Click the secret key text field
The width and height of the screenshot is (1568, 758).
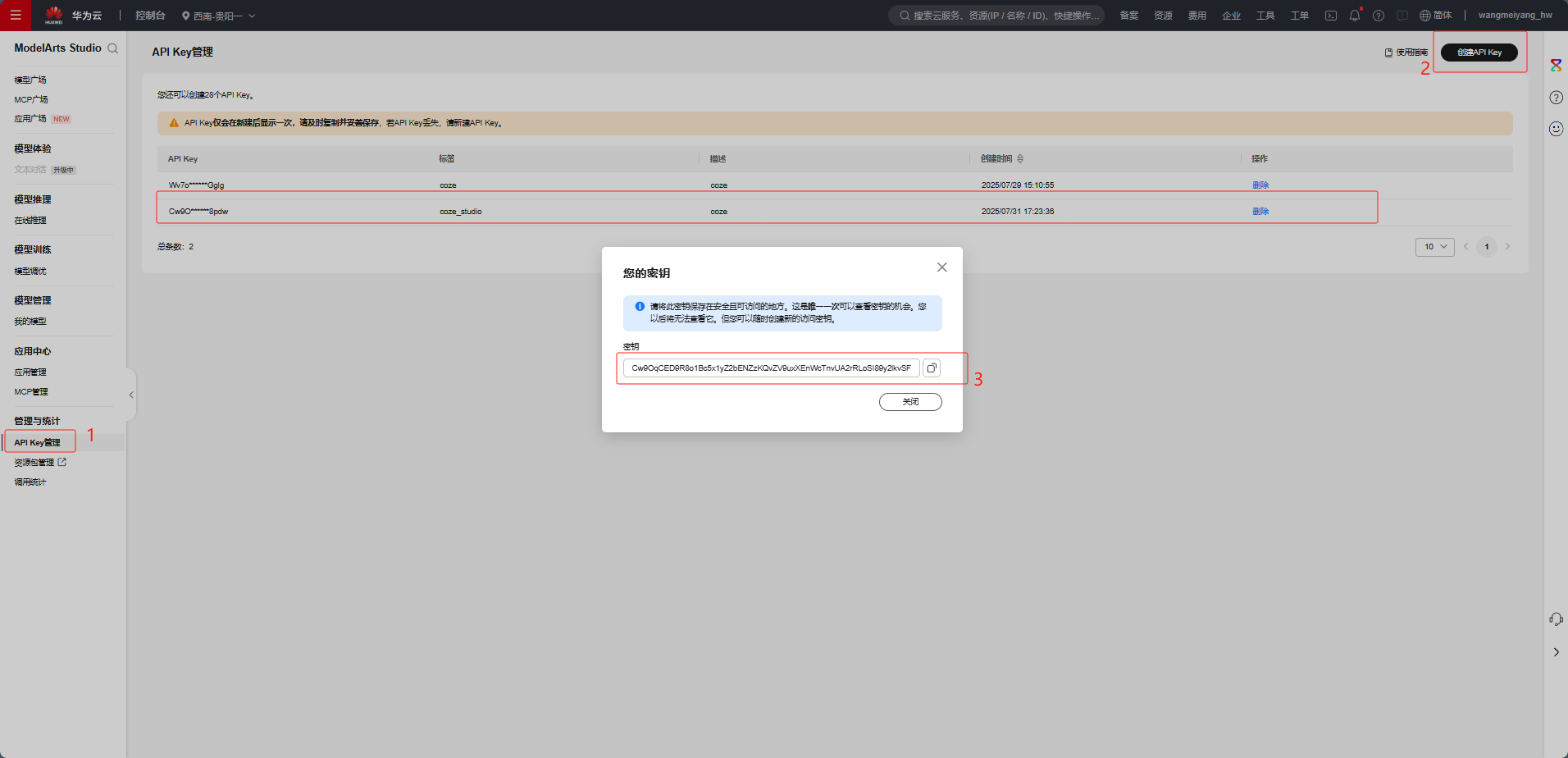[771, 368]
